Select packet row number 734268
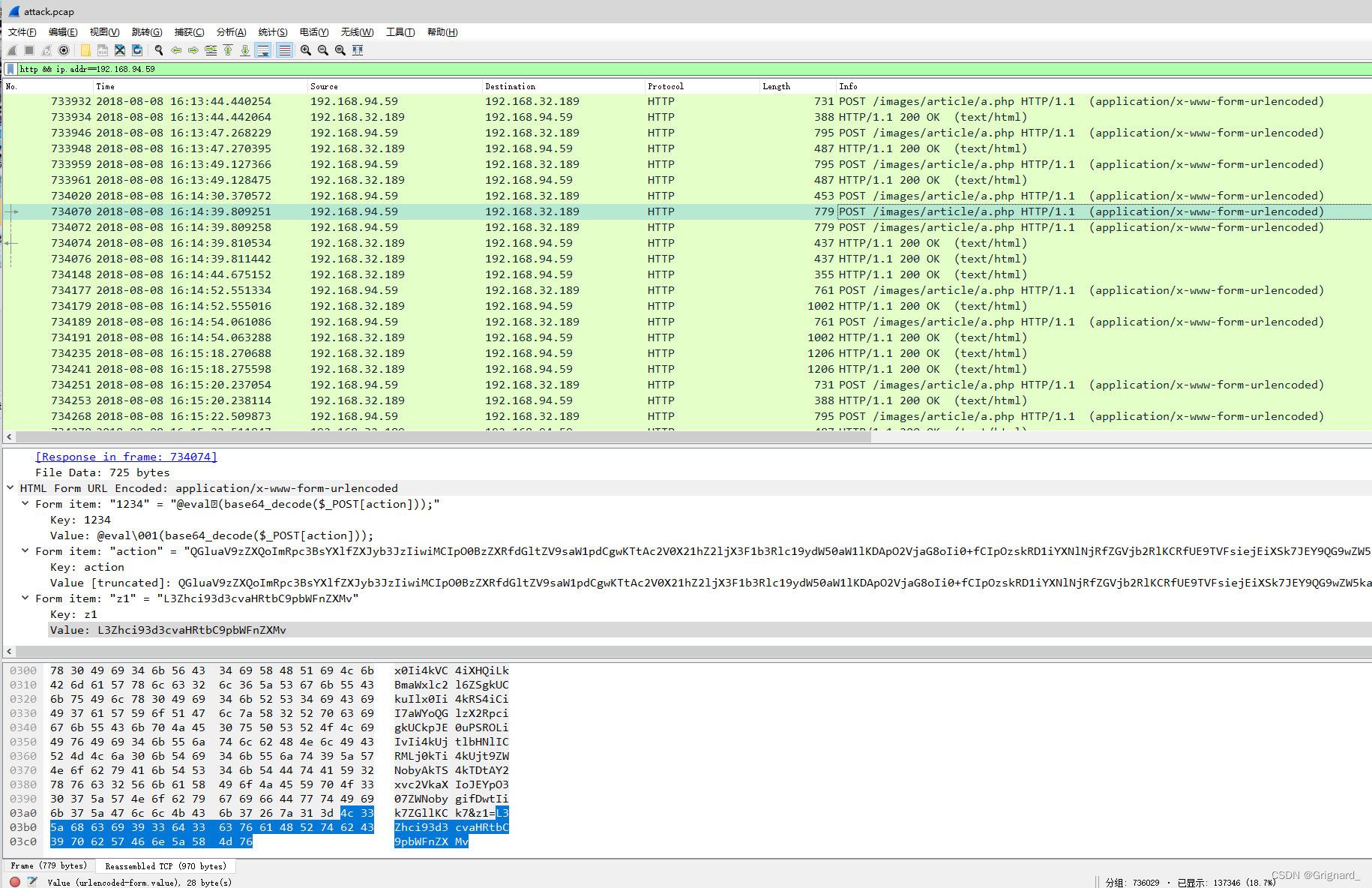The height and width of the screenshot is (888, 1372). pos(687,416)
